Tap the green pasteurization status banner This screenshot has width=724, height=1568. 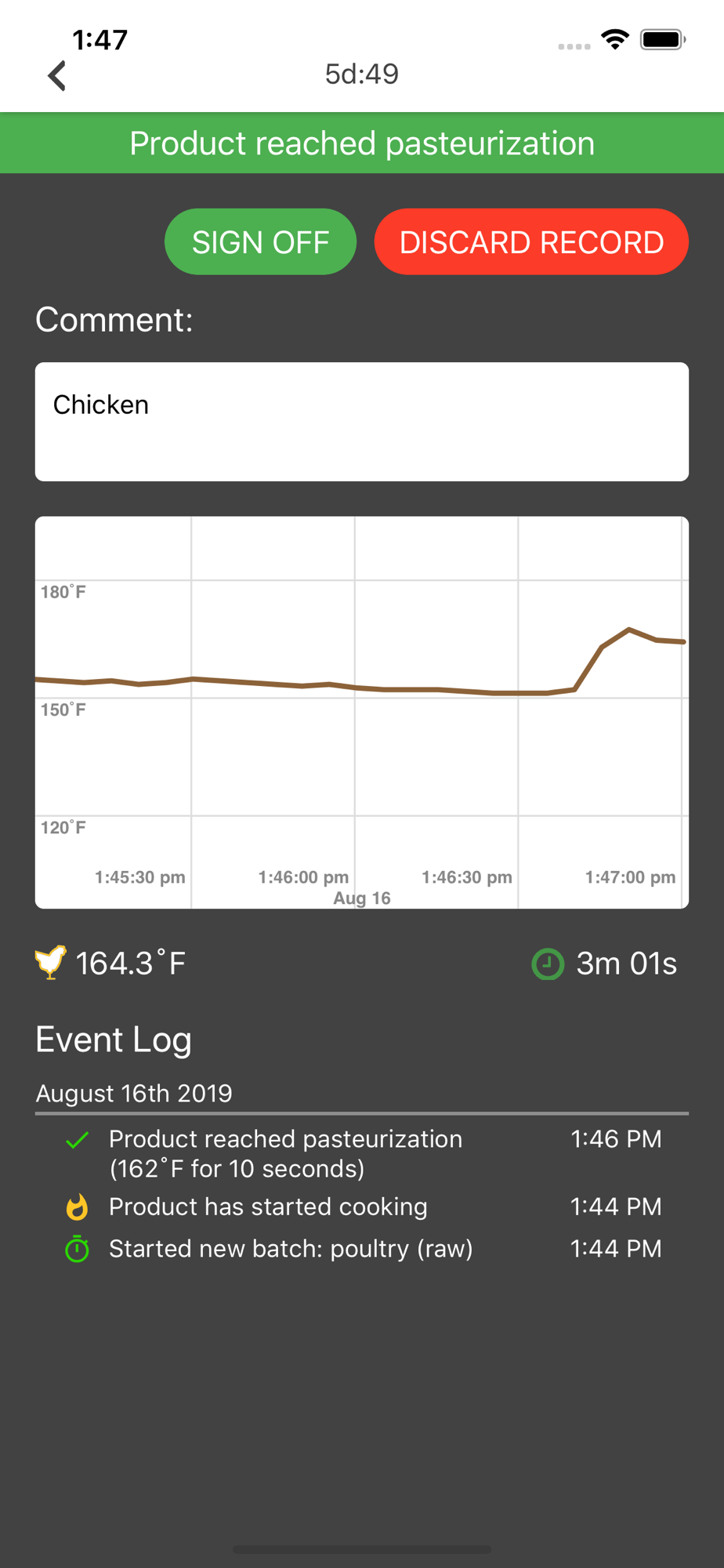(x=362, y=143)
